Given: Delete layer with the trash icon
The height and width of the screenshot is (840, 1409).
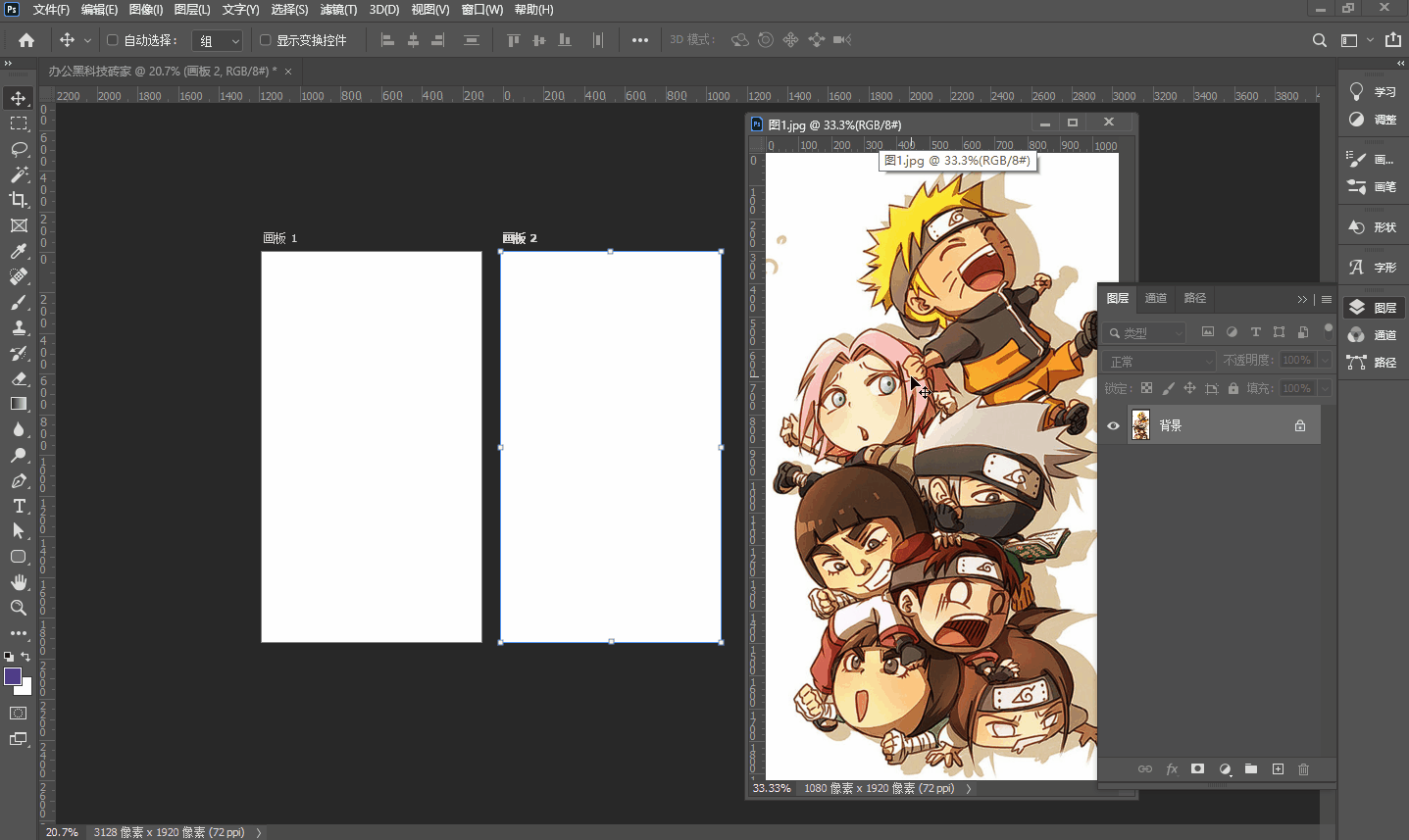Looking at the screenshot, I should click(1303, 769).
